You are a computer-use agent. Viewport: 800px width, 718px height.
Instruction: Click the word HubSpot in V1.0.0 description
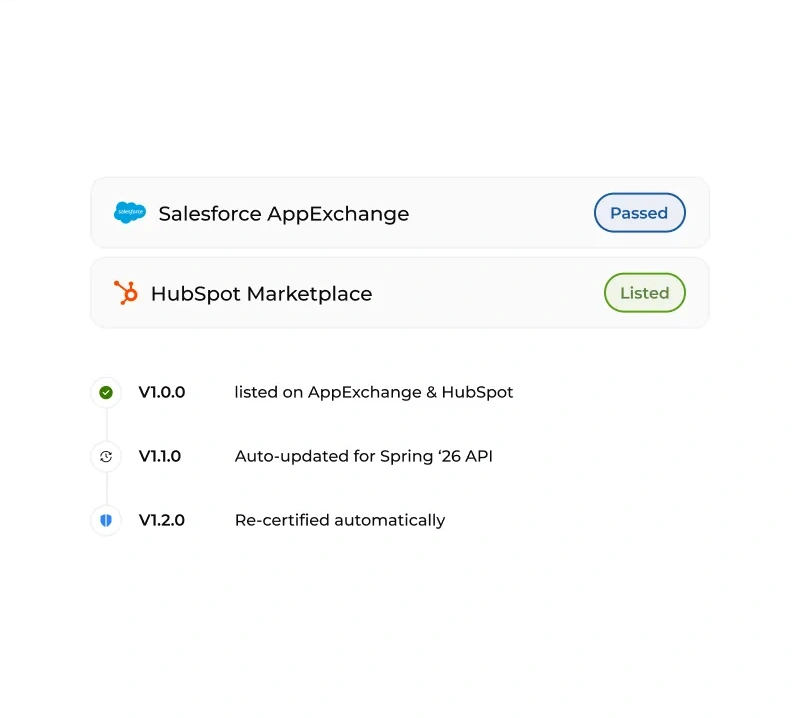pos(477,392)
